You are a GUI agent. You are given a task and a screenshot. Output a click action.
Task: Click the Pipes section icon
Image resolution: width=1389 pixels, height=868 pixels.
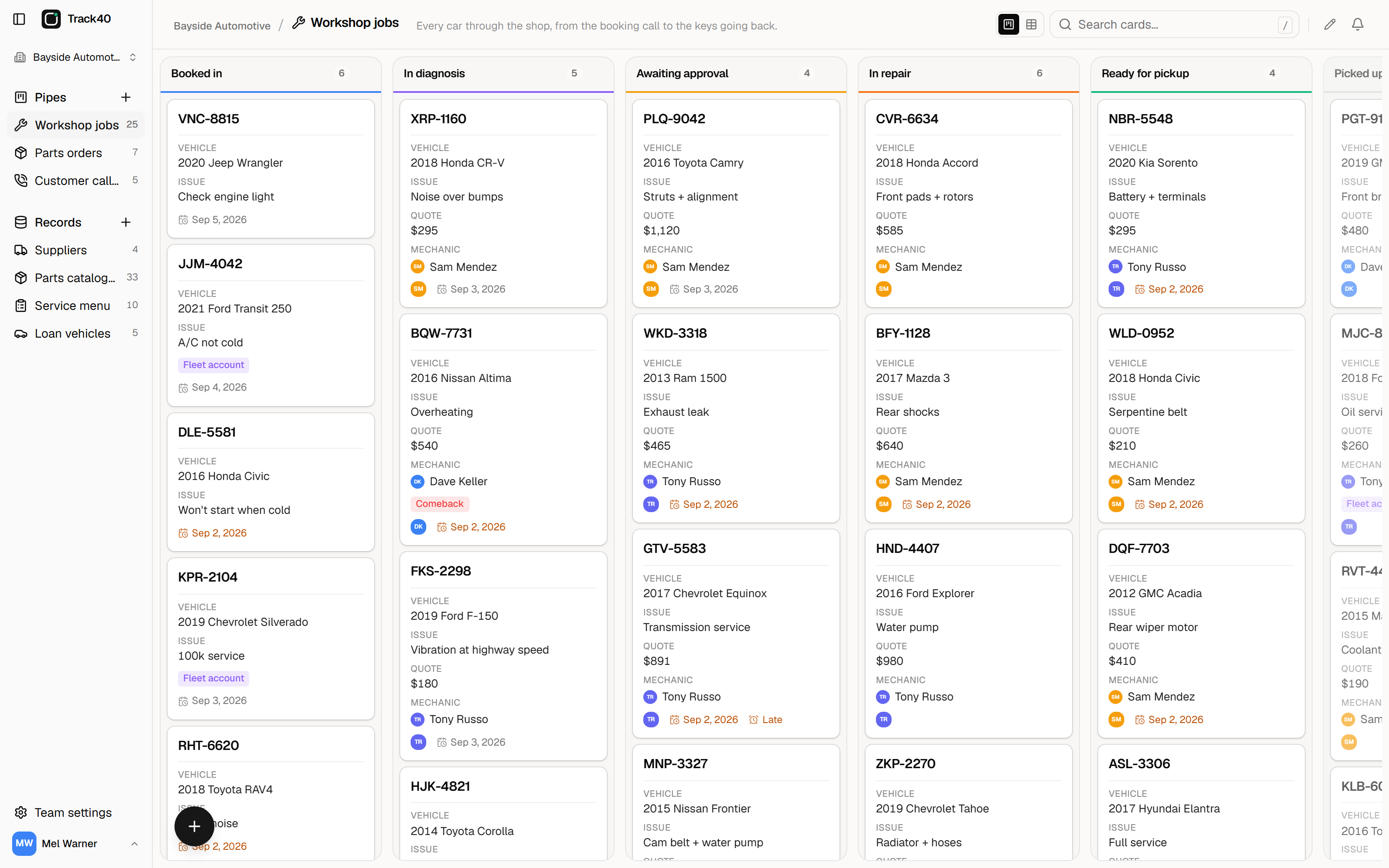21,97
